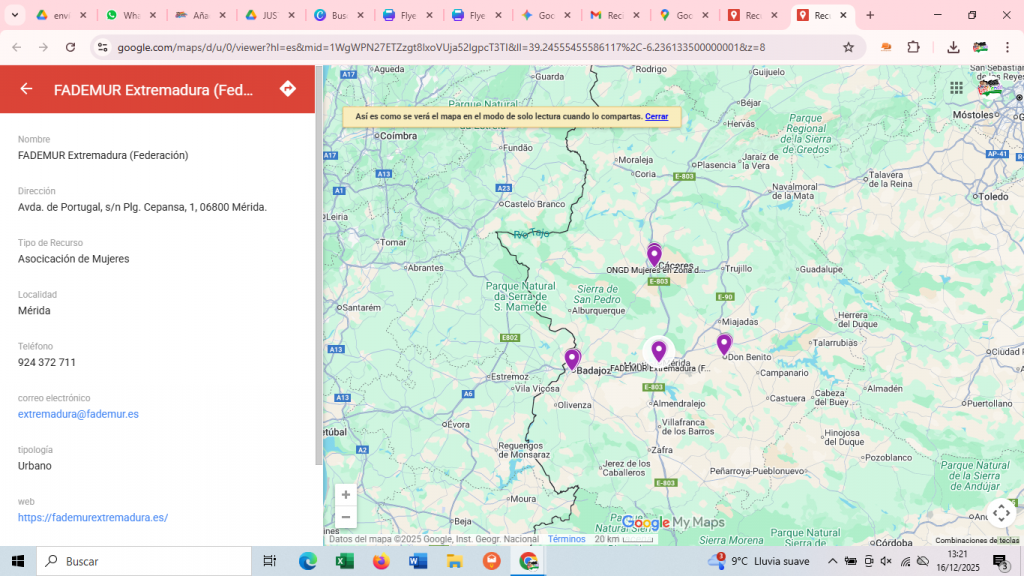The image size is (1024, 576).
Task: Click the purple marker at Cáceres
Action: [654, 254]
